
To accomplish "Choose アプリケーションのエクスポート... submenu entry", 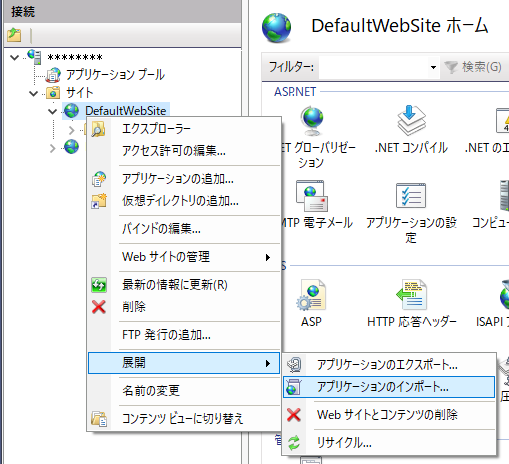I will click(x=389, y=365).
